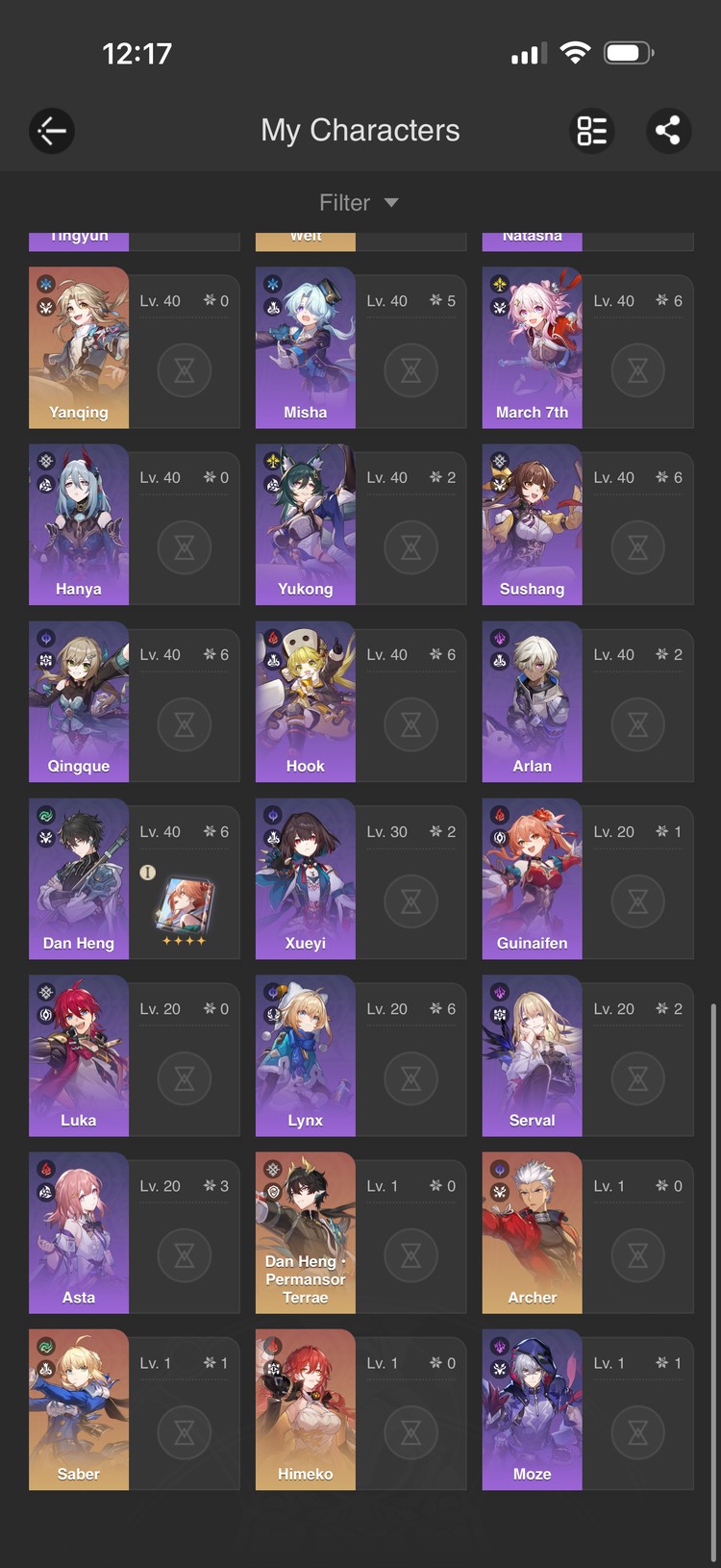
Task: Click the Filter dropdown arrow
Action: (391, 203)
